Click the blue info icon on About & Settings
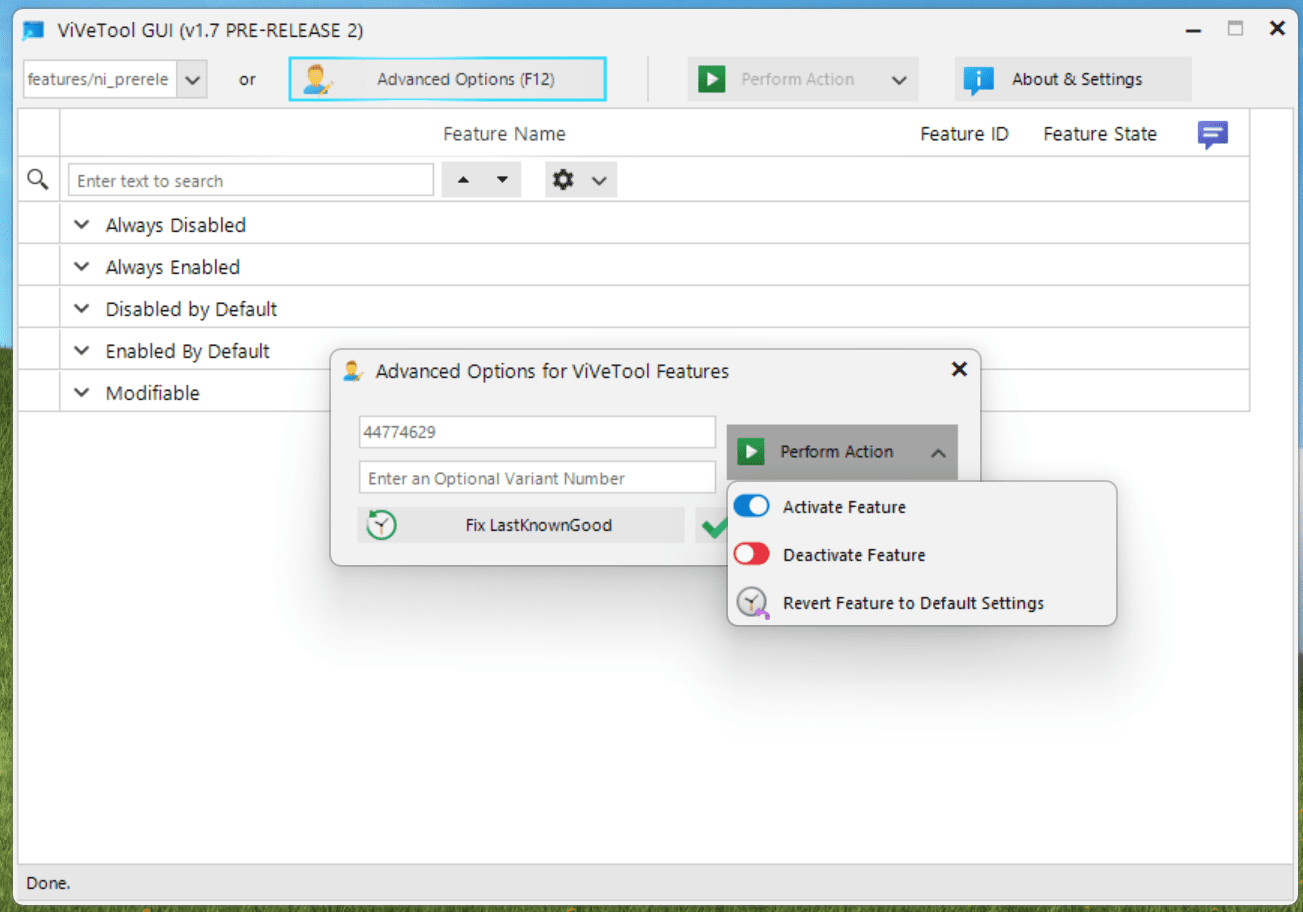The image size is (1303, 912). 978,80
